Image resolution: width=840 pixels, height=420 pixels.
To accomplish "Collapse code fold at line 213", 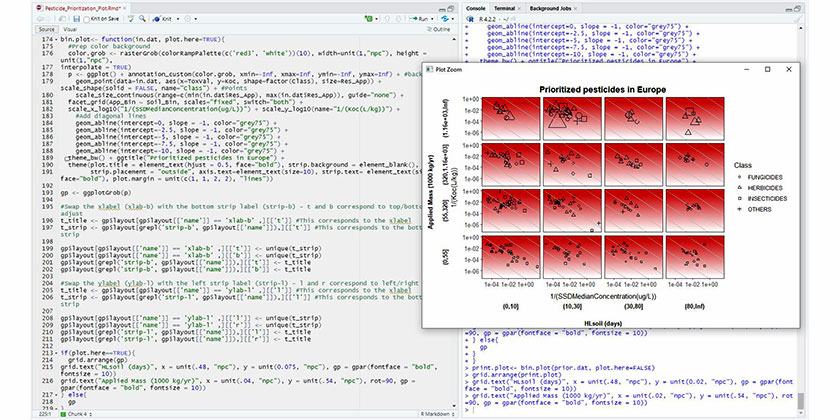I will coord(57,353).
